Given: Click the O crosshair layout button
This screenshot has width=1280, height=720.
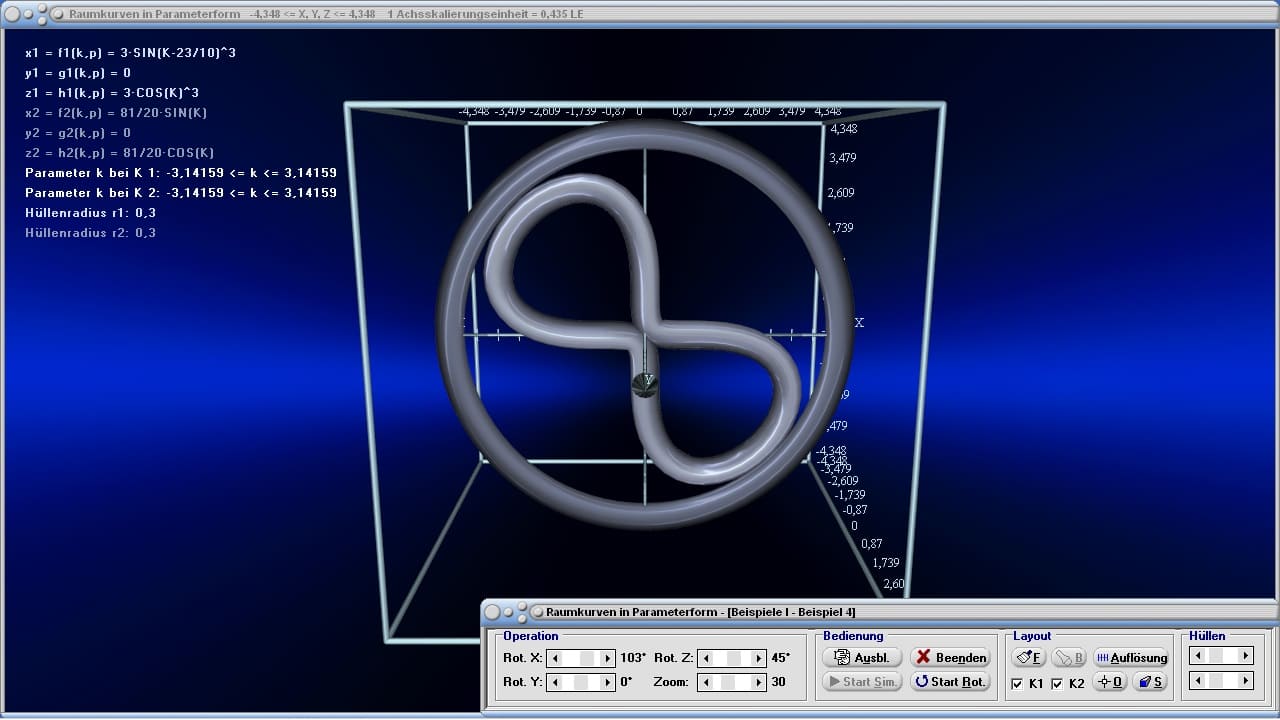Looking at the screenshot, I should click(1110, 681).
